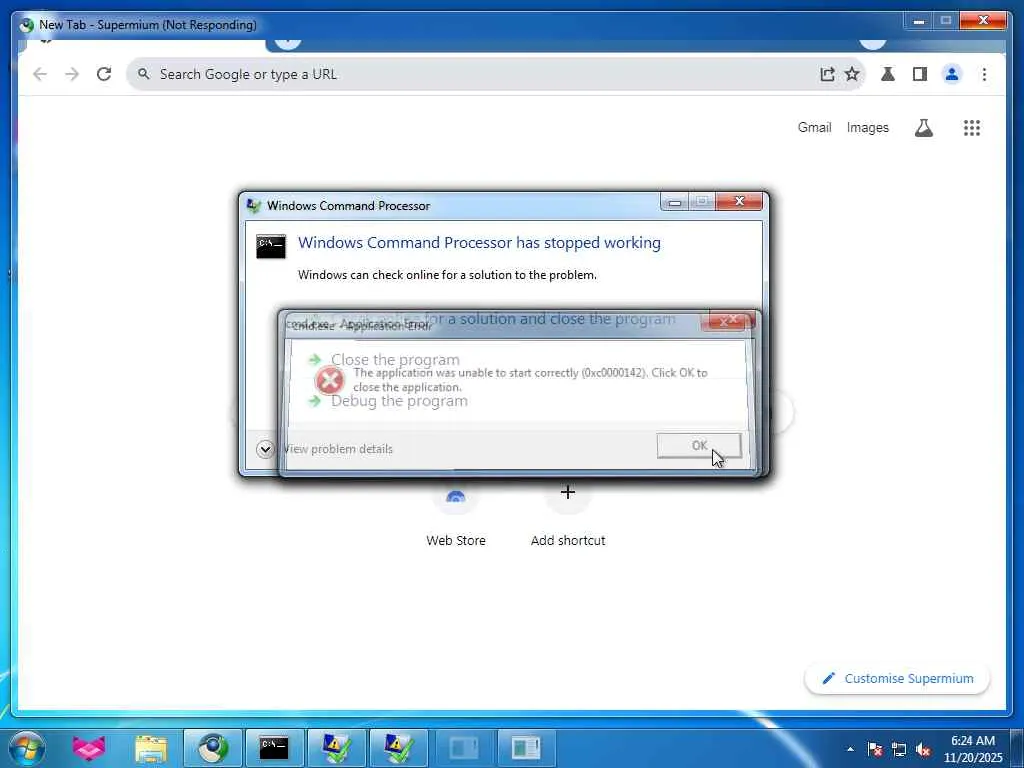
Task: Open the Gmail link
Action: tap(814, 127)
